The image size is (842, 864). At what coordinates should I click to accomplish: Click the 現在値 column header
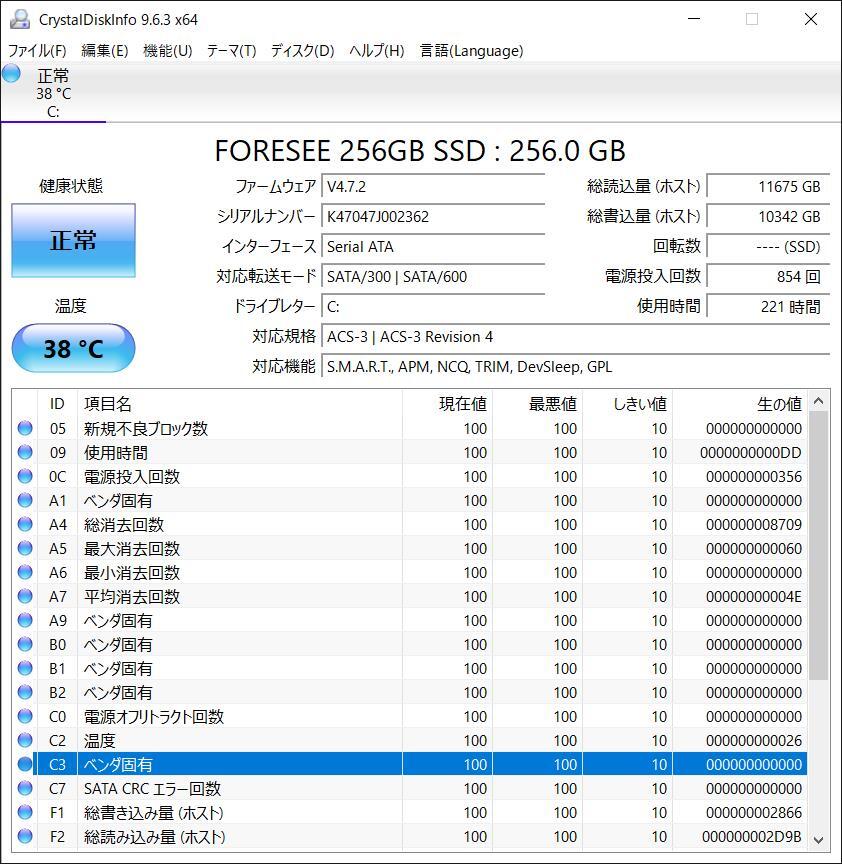pos(447,404)
